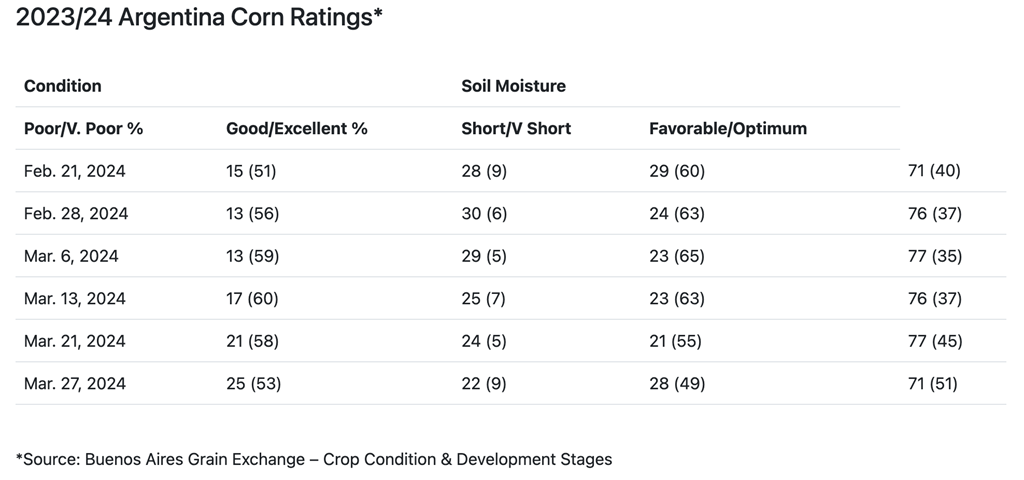Click the "Favorable/Optimum" column header

[728, 129]
